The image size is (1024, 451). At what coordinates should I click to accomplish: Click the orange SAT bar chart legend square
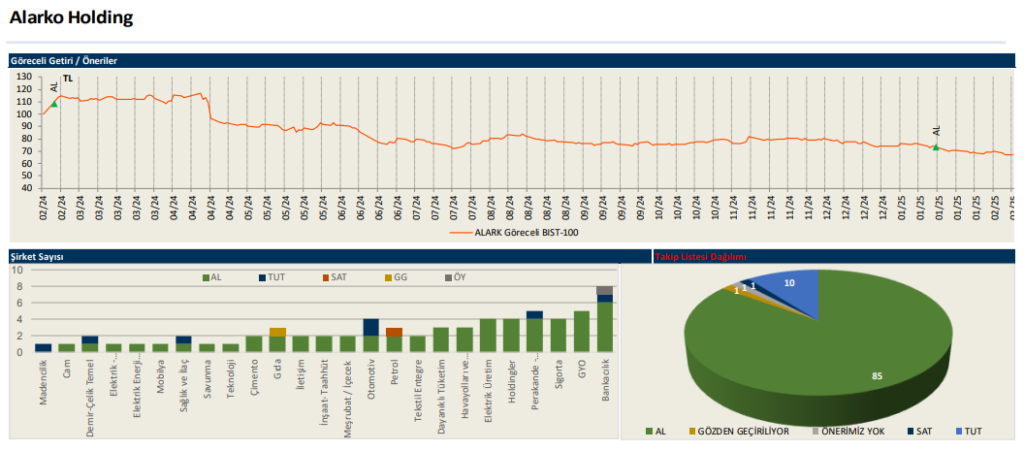[324, 277]
